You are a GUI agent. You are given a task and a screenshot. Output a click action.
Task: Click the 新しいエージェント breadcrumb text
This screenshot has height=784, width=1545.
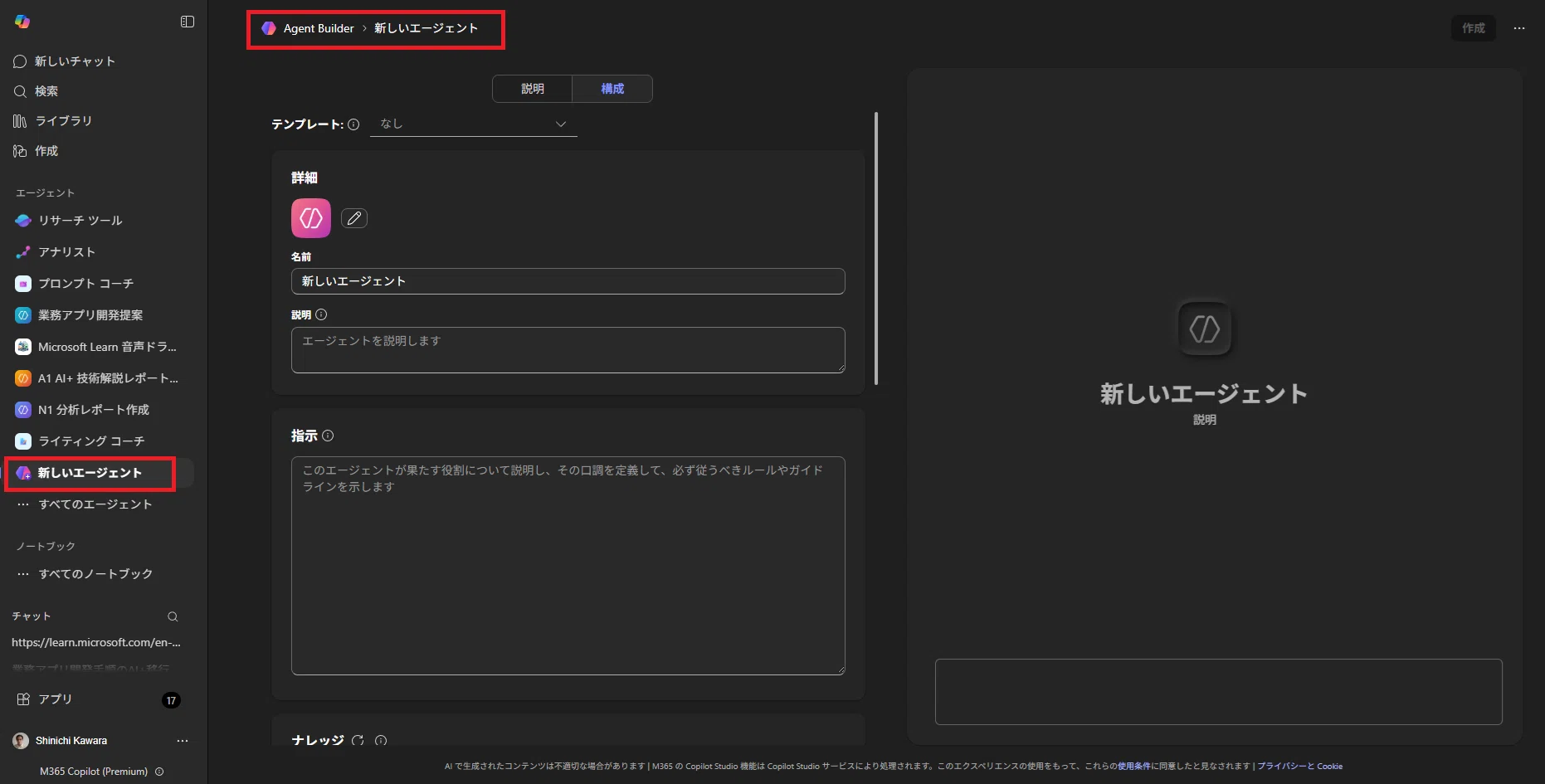426,28
